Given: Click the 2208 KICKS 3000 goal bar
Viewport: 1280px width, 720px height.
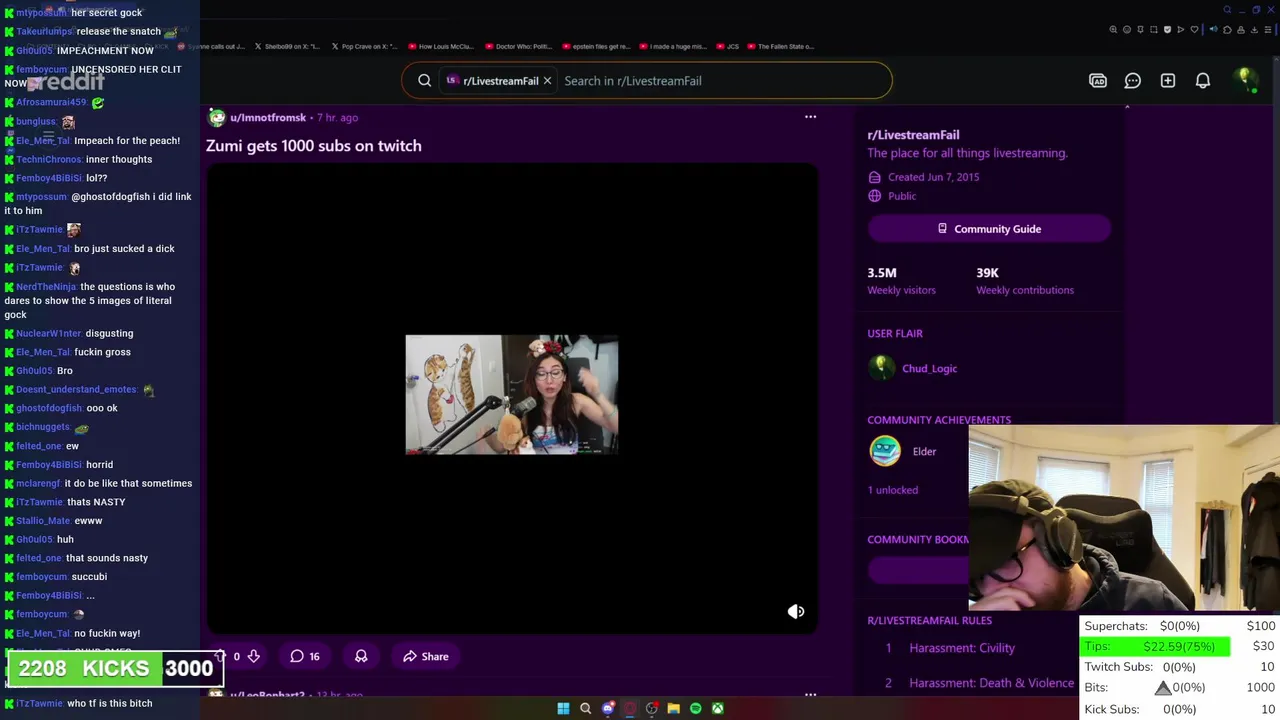Looking at the screenshot, I should click(x=115, y=669).
